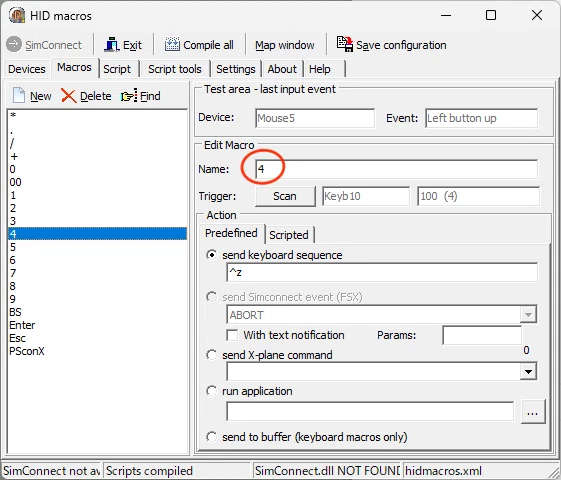This screenshot has height=480, width=561.
Task: Click the browse ... button for run application
Action: (533, 412)
